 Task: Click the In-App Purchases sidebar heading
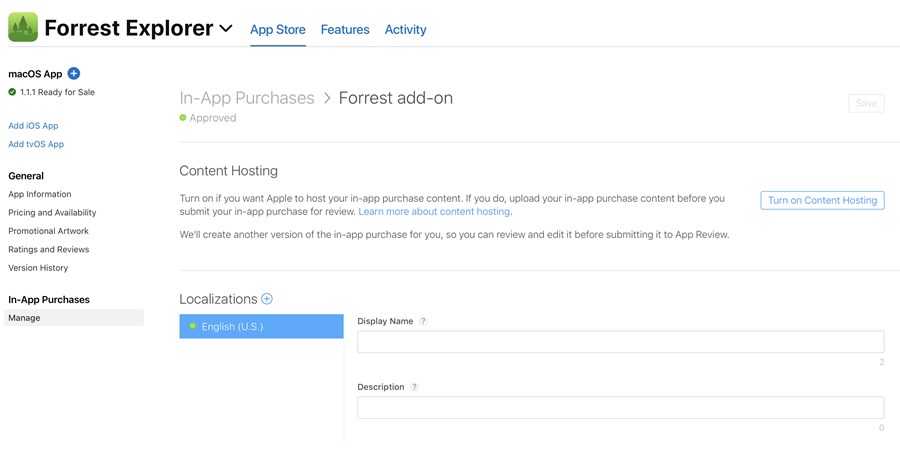[49, 299]
